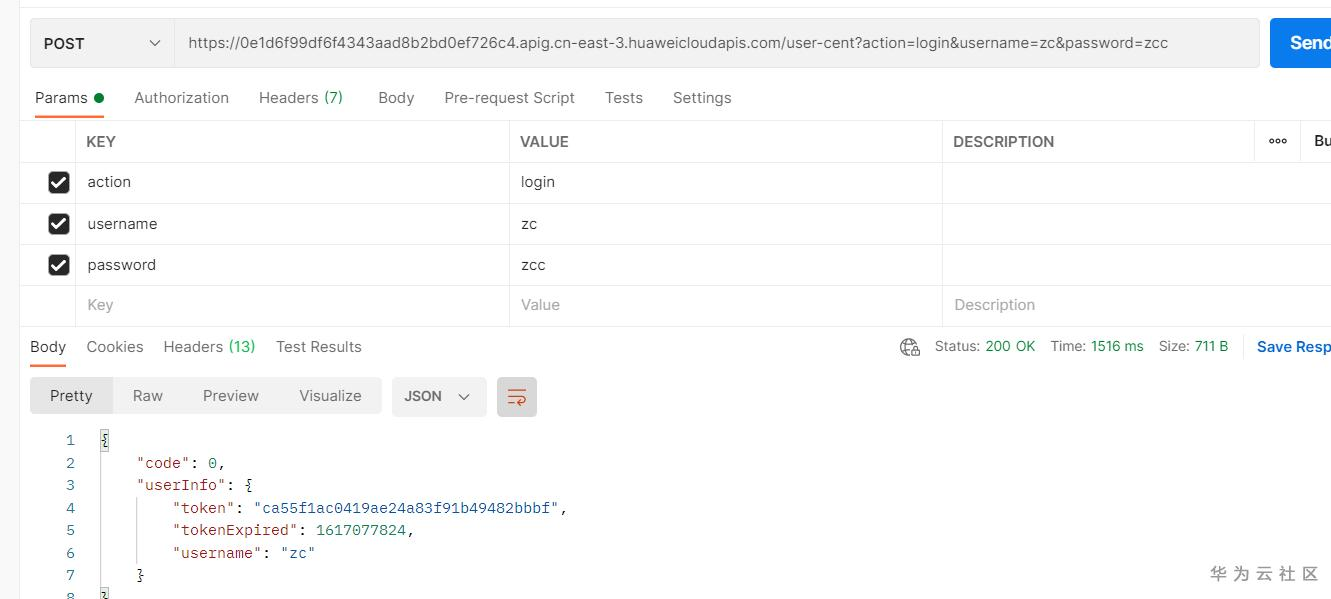Click the network globe icon
Screen dimensions: 1331x599
[909, 347]
